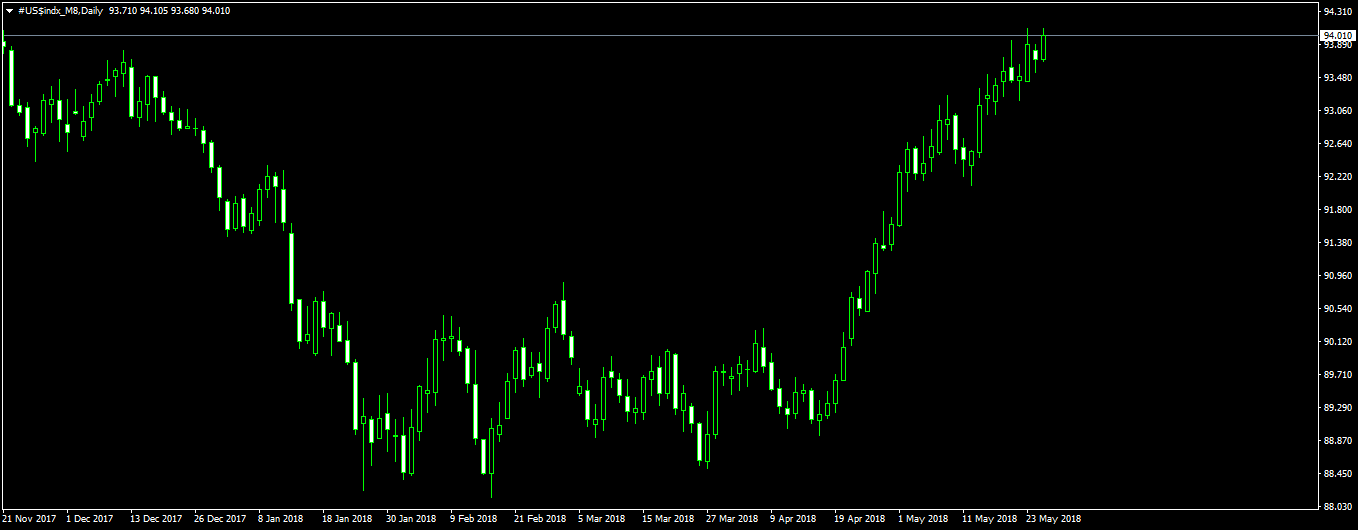The image size is (1358, 530).
Task: Click the 92.640 price axis label
Action: (x=1336, y=144)
